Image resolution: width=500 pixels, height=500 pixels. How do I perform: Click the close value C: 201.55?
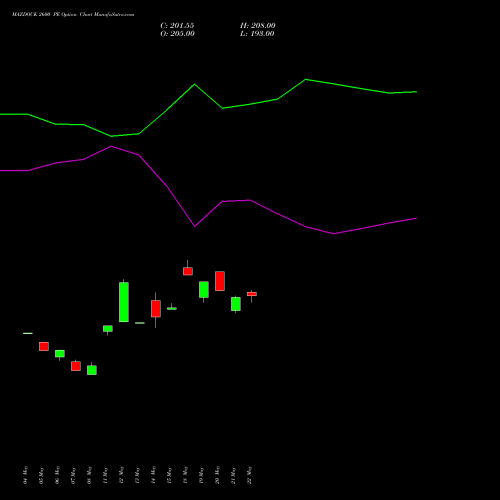point(177,26)
